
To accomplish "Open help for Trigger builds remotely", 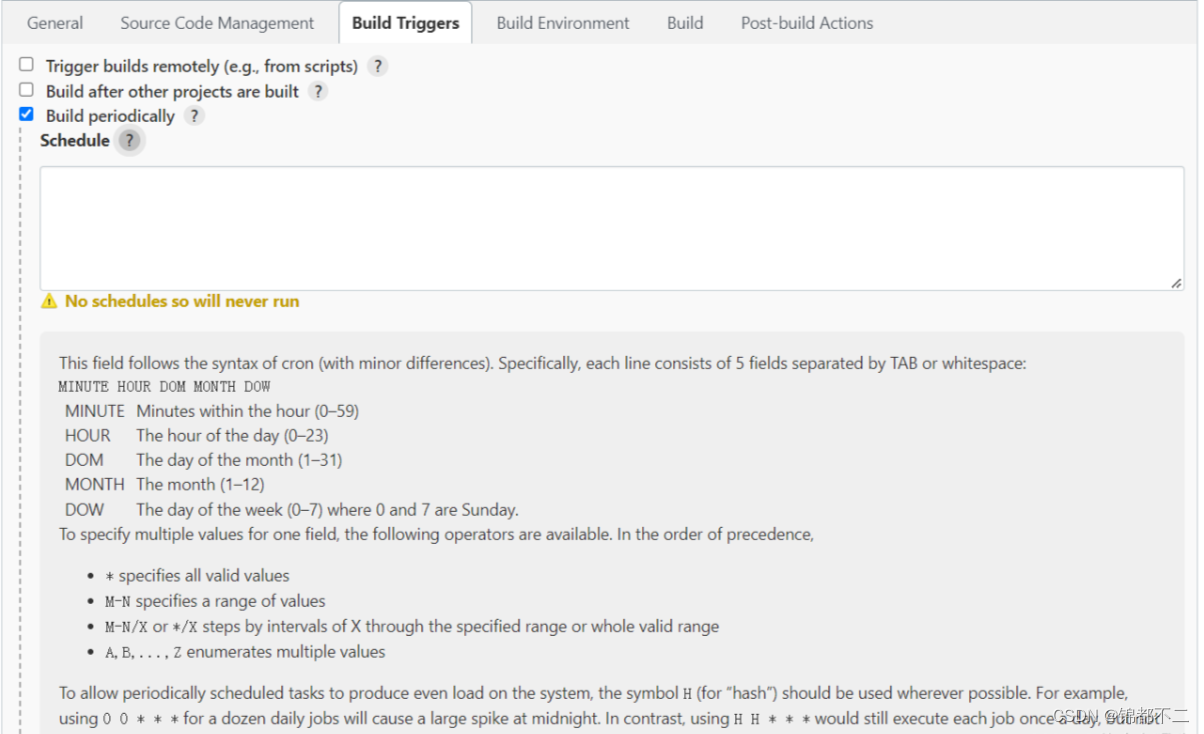I will coord(377,67).
